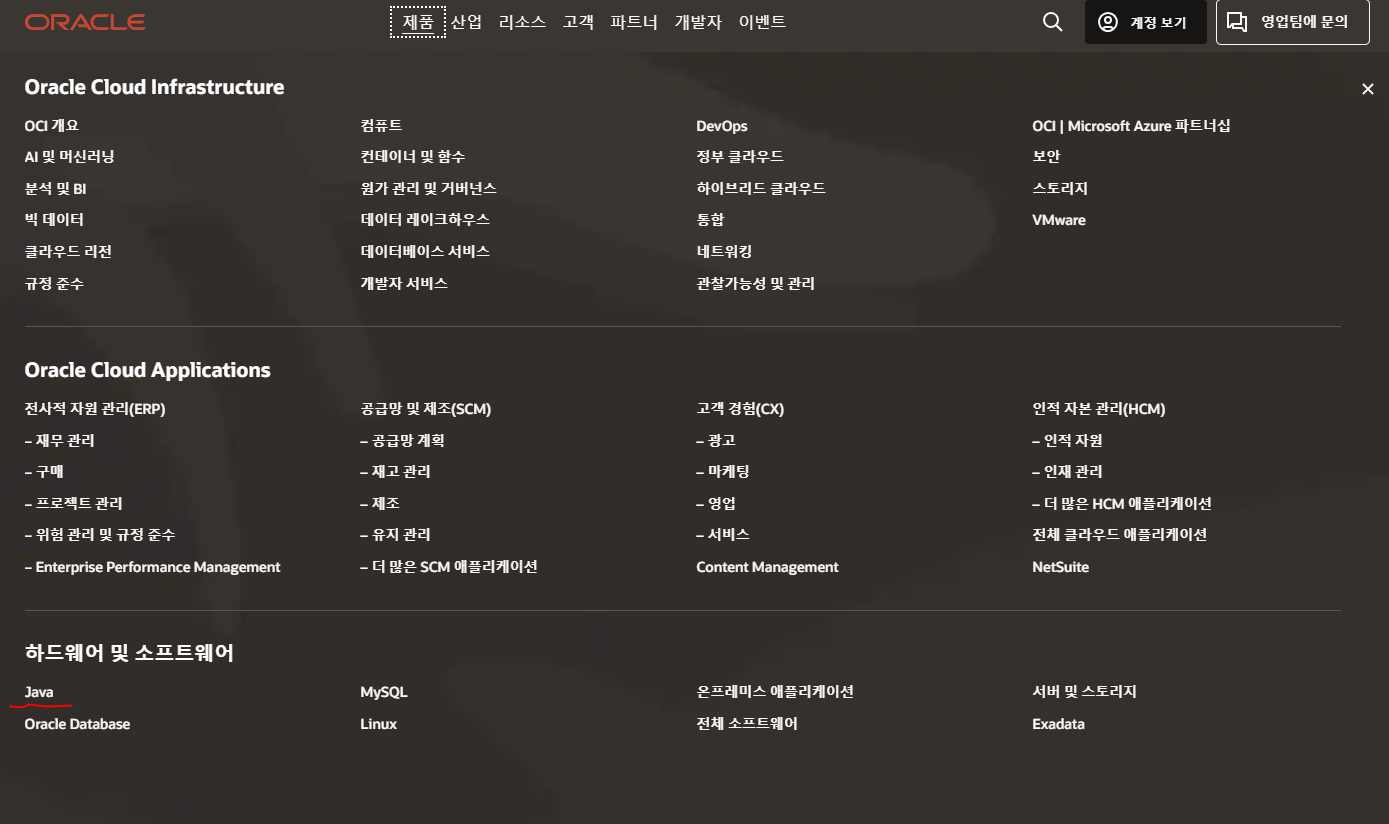Select 하이브리드 클라우드
This screenshot has height=824, width=1389.
(761, 188)
